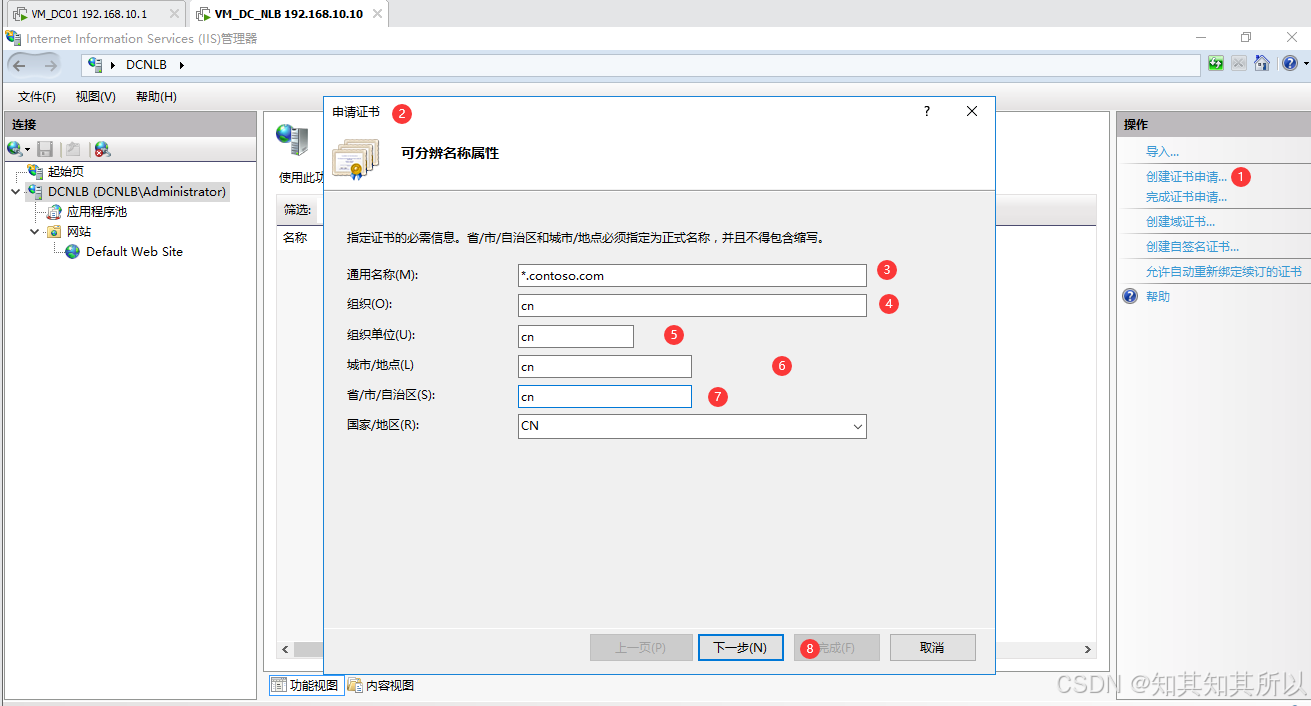The height and width of the screenshot is (706, 1311).
Task: Switch to the 内容视图 tab
Action: point(380,685)
